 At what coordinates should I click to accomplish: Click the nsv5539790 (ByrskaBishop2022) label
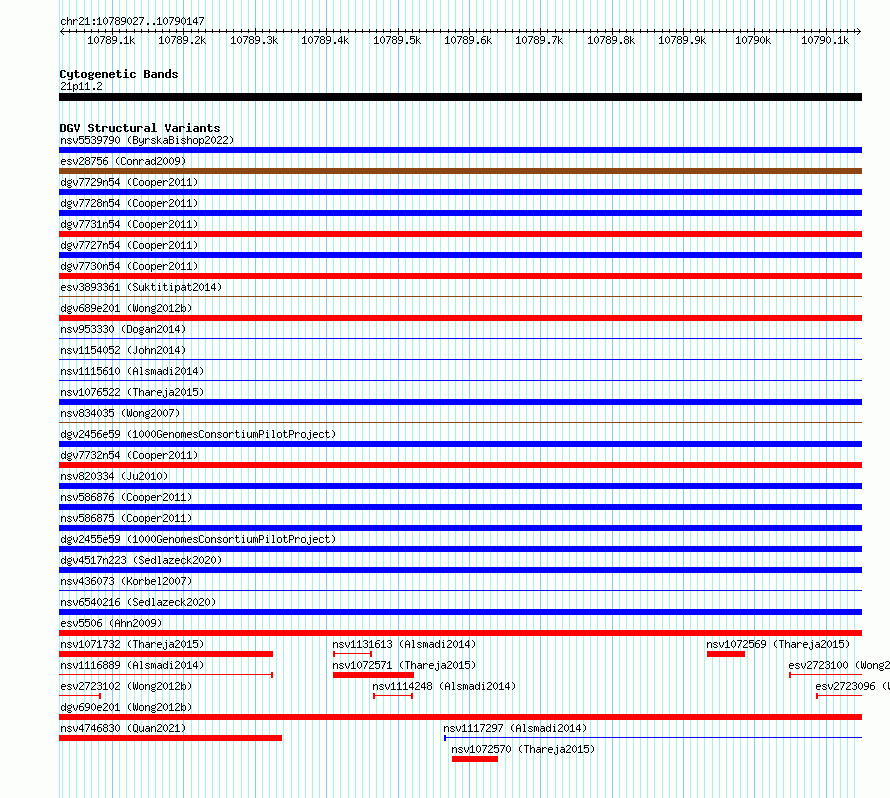147,140
